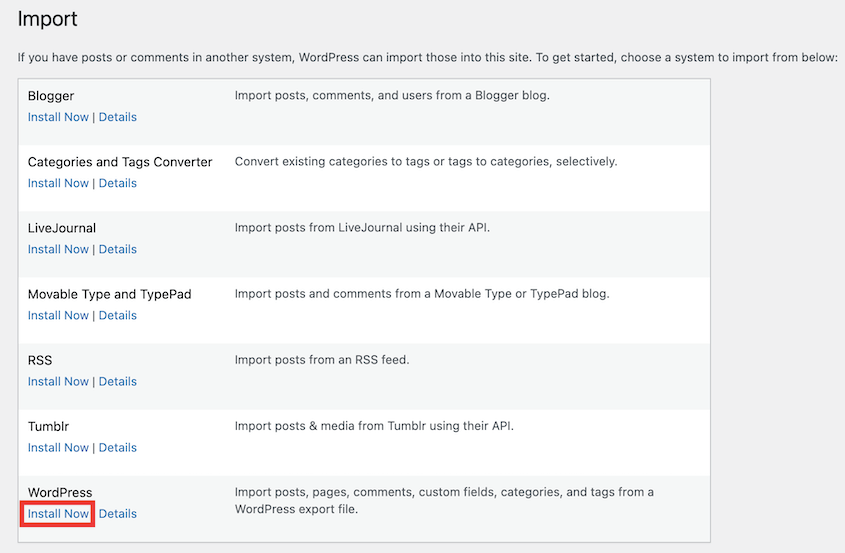Click the Tumblr importer name
Screen dimensions: 845x553
49,426
